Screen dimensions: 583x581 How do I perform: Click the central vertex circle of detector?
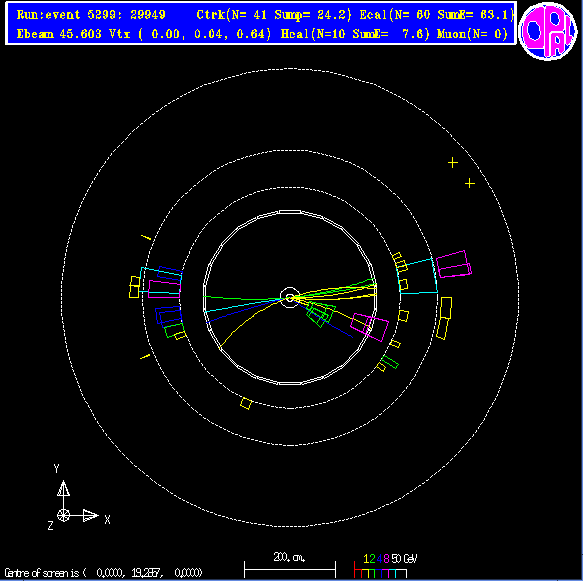290,297
